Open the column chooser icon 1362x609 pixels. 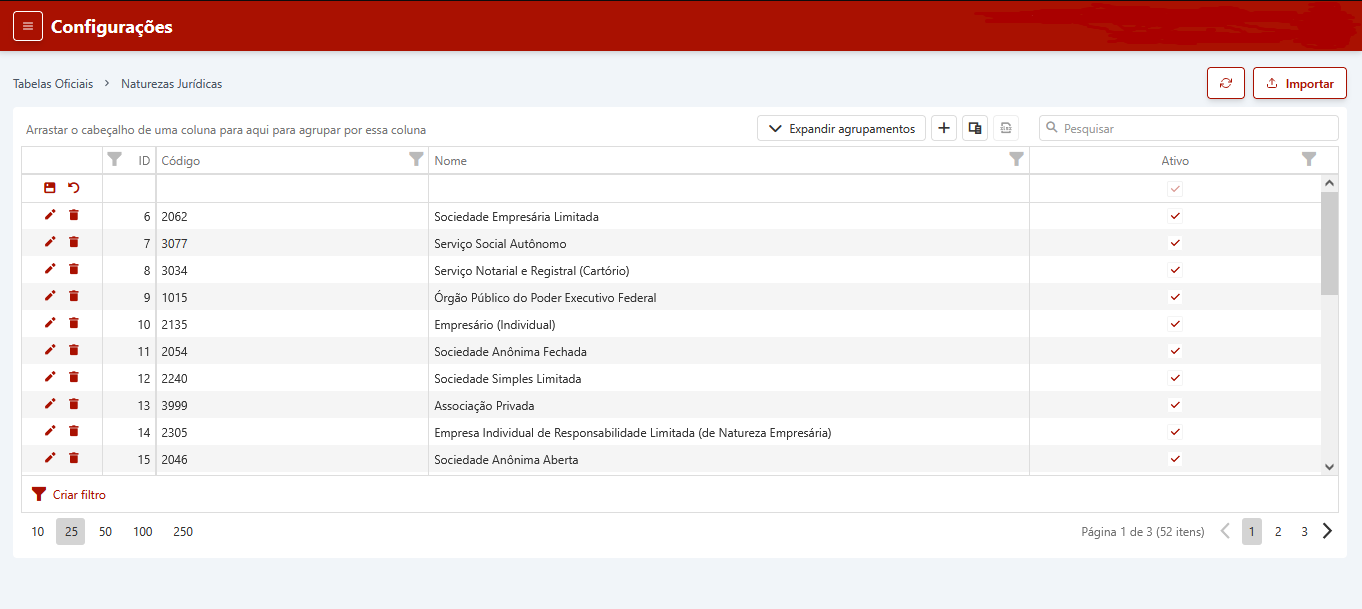975,128
